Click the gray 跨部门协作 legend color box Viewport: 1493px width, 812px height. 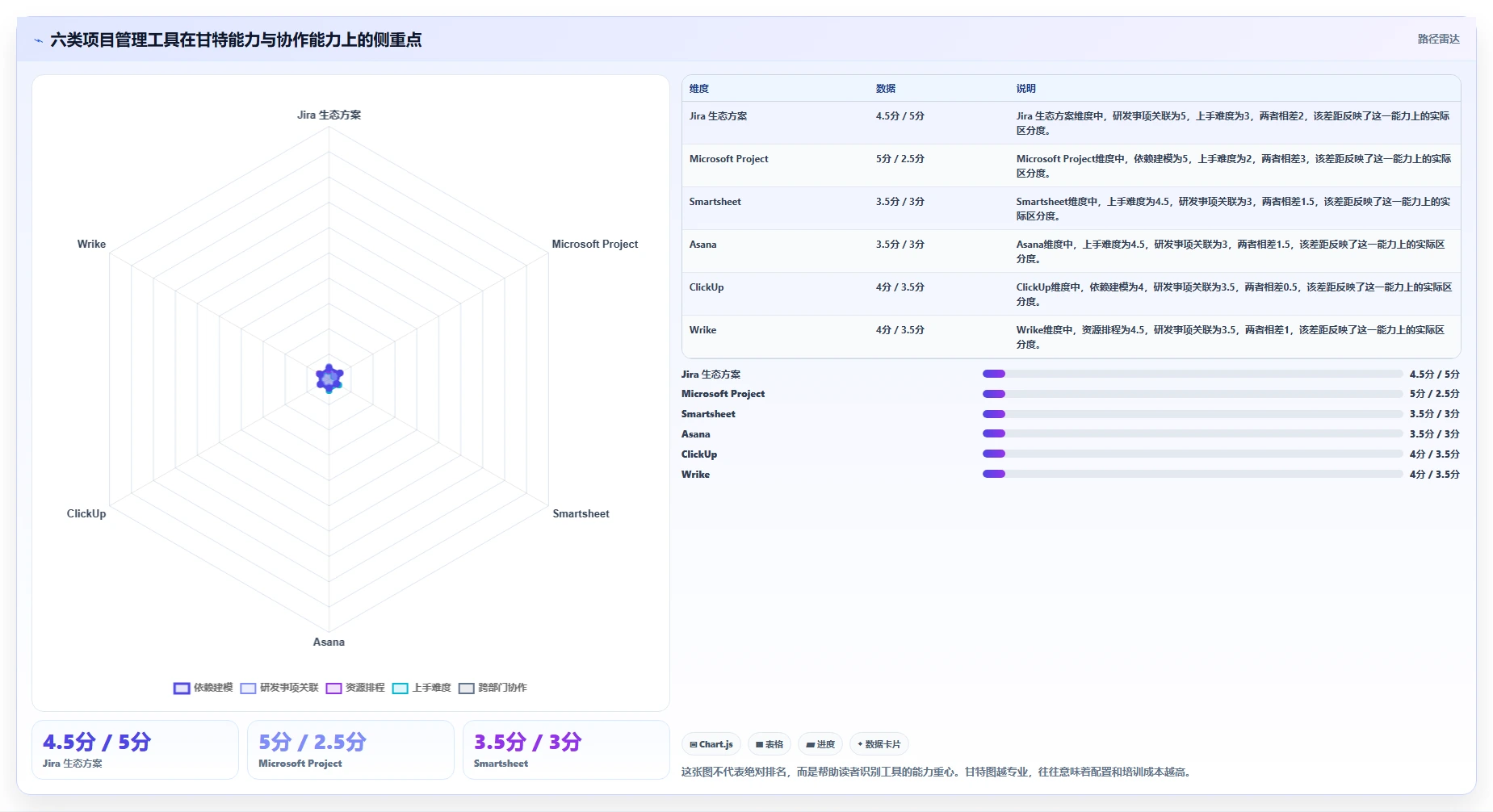[466, 689]
